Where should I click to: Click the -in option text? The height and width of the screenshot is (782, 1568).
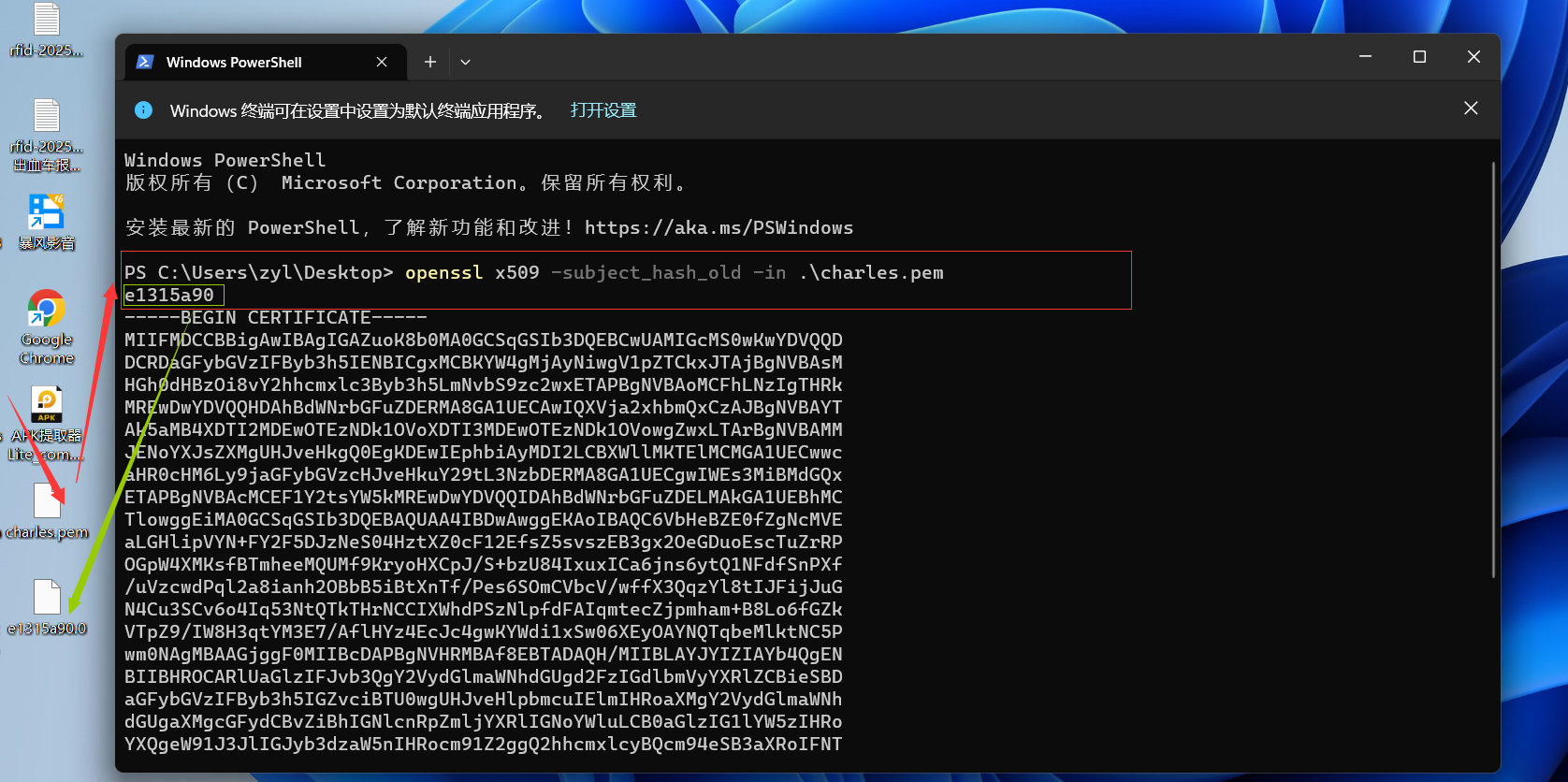(x=770, y=273)
